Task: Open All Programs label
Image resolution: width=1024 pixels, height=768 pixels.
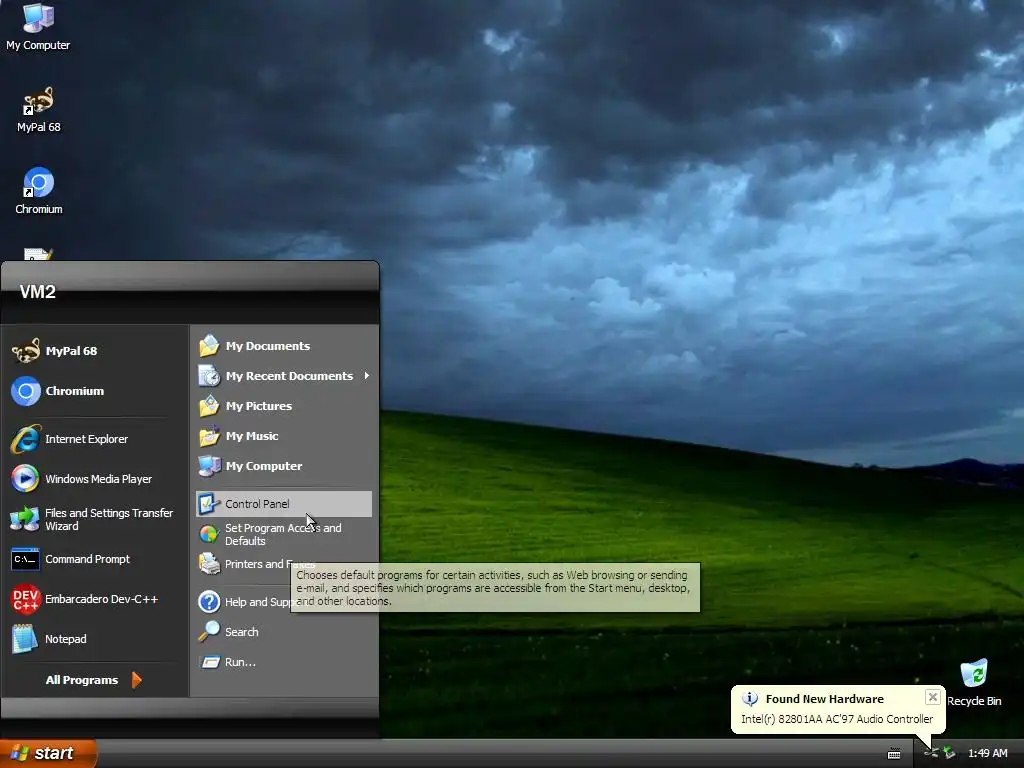Action: pos(82,680)
